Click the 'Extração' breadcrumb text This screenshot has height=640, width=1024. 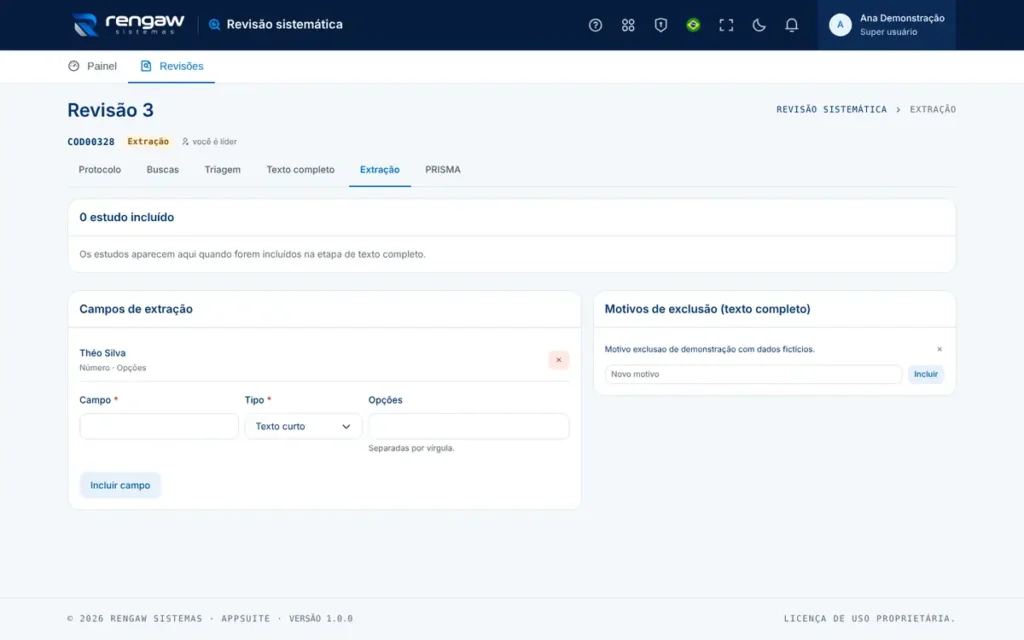click(933, 110)
